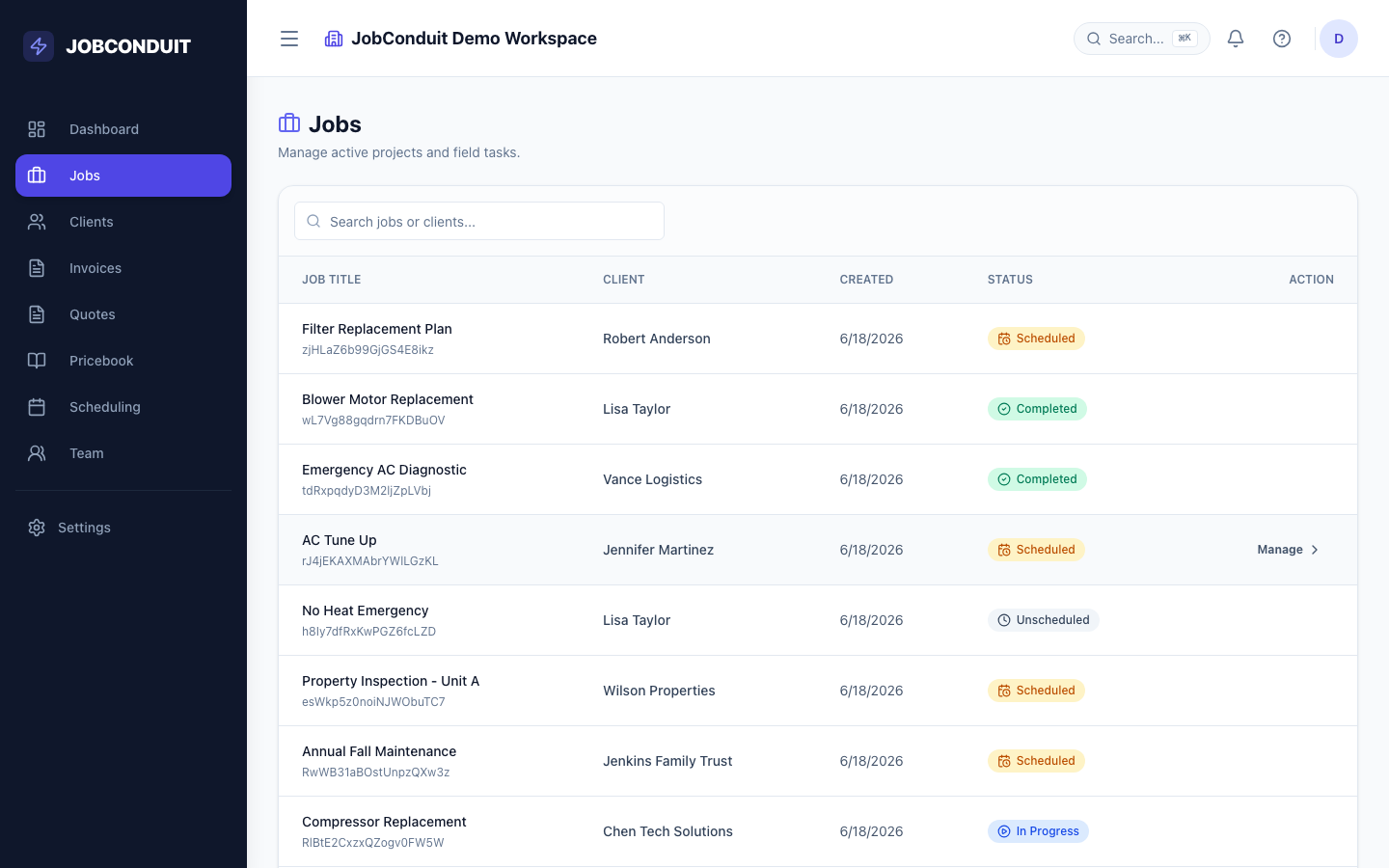The width and height of the screenshot is (1389, 868).
Task: Click the workspace building icon in header
Action: (334, 39)
